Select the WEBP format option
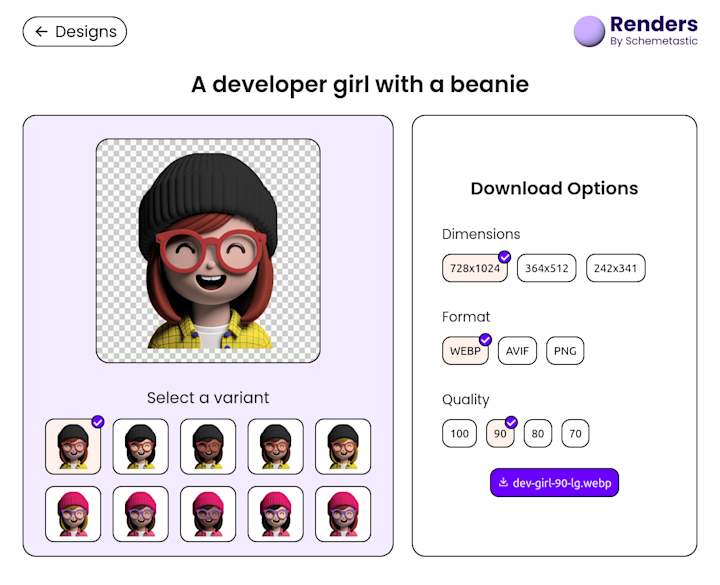This screenshot has height=585, width=720. point(465,351)
